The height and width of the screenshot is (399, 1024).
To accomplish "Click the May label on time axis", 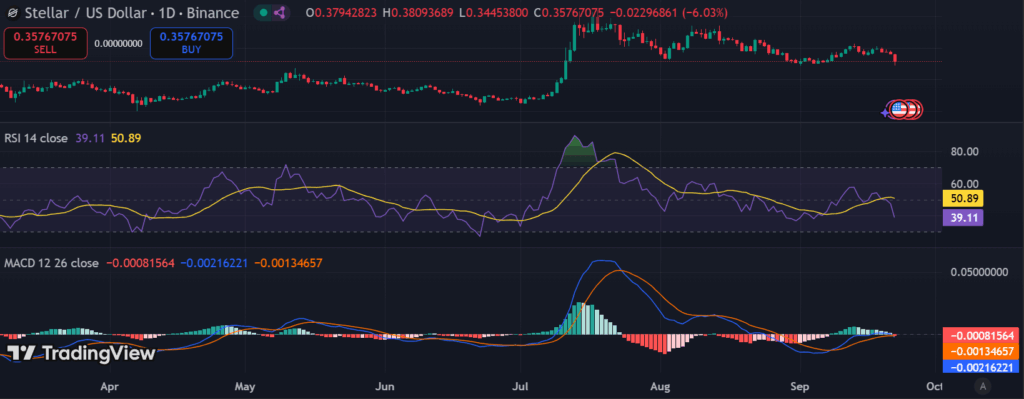I will click(x=244, y=387).
